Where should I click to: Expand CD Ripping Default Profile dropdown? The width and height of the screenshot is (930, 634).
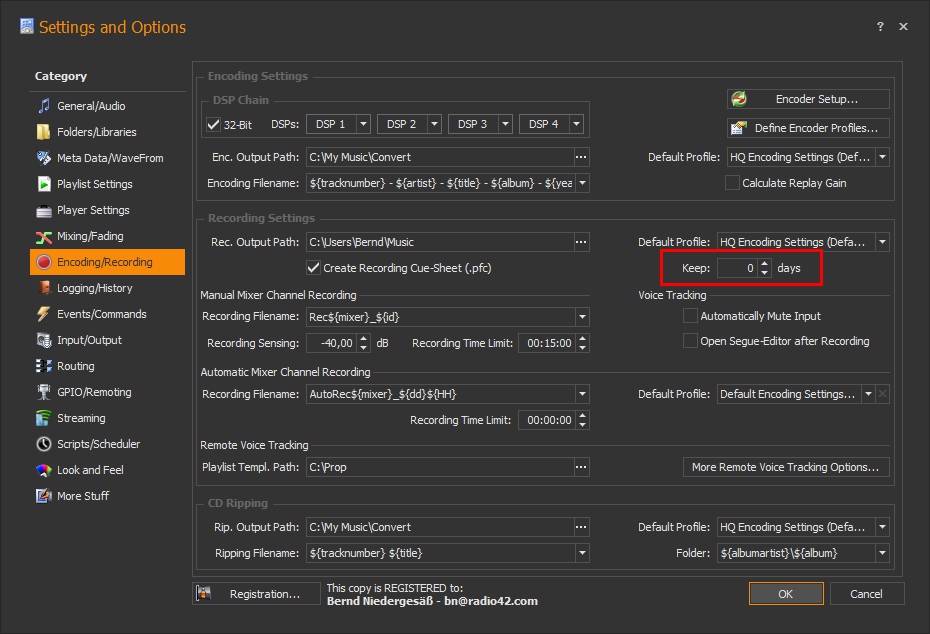(883, 527)
